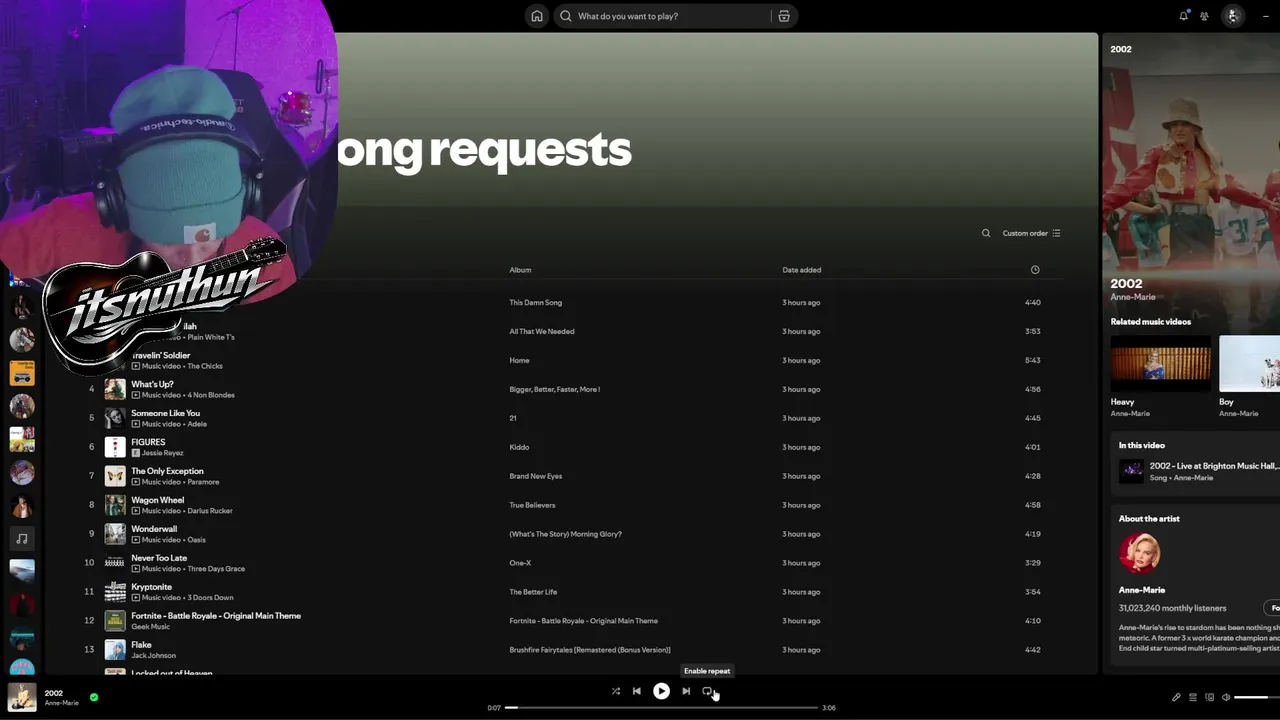Click the 4:10 duration of Fortnite track
The width and height of the screenshot is (1280, 720).
click(1033, 622)
